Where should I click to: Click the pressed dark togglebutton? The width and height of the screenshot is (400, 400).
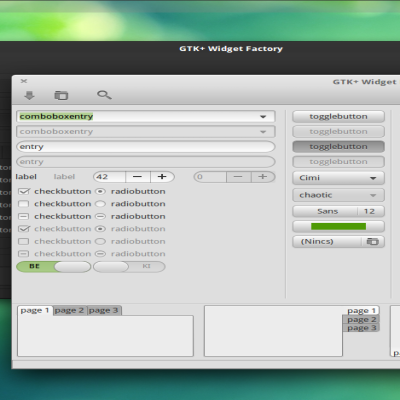click(338, 147)
